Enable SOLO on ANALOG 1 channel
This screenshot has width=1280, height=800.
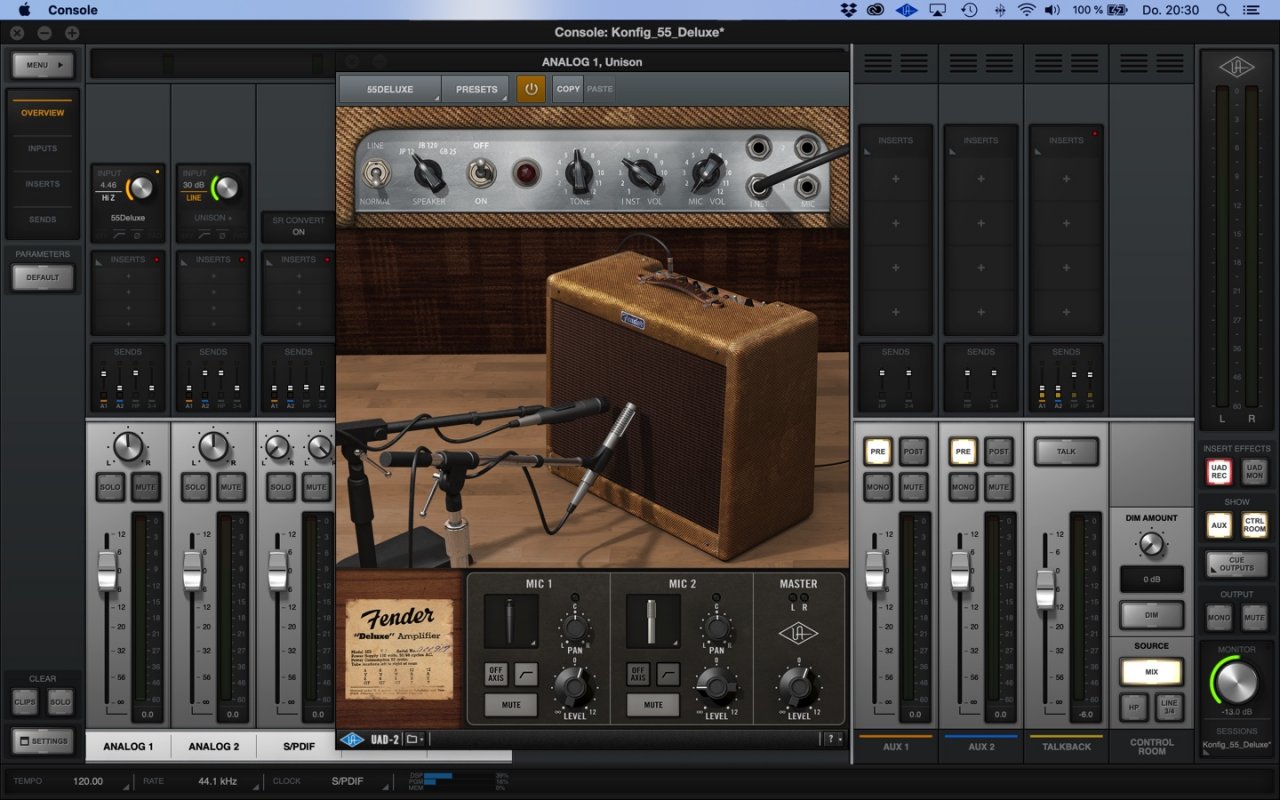tap(110, 487)
